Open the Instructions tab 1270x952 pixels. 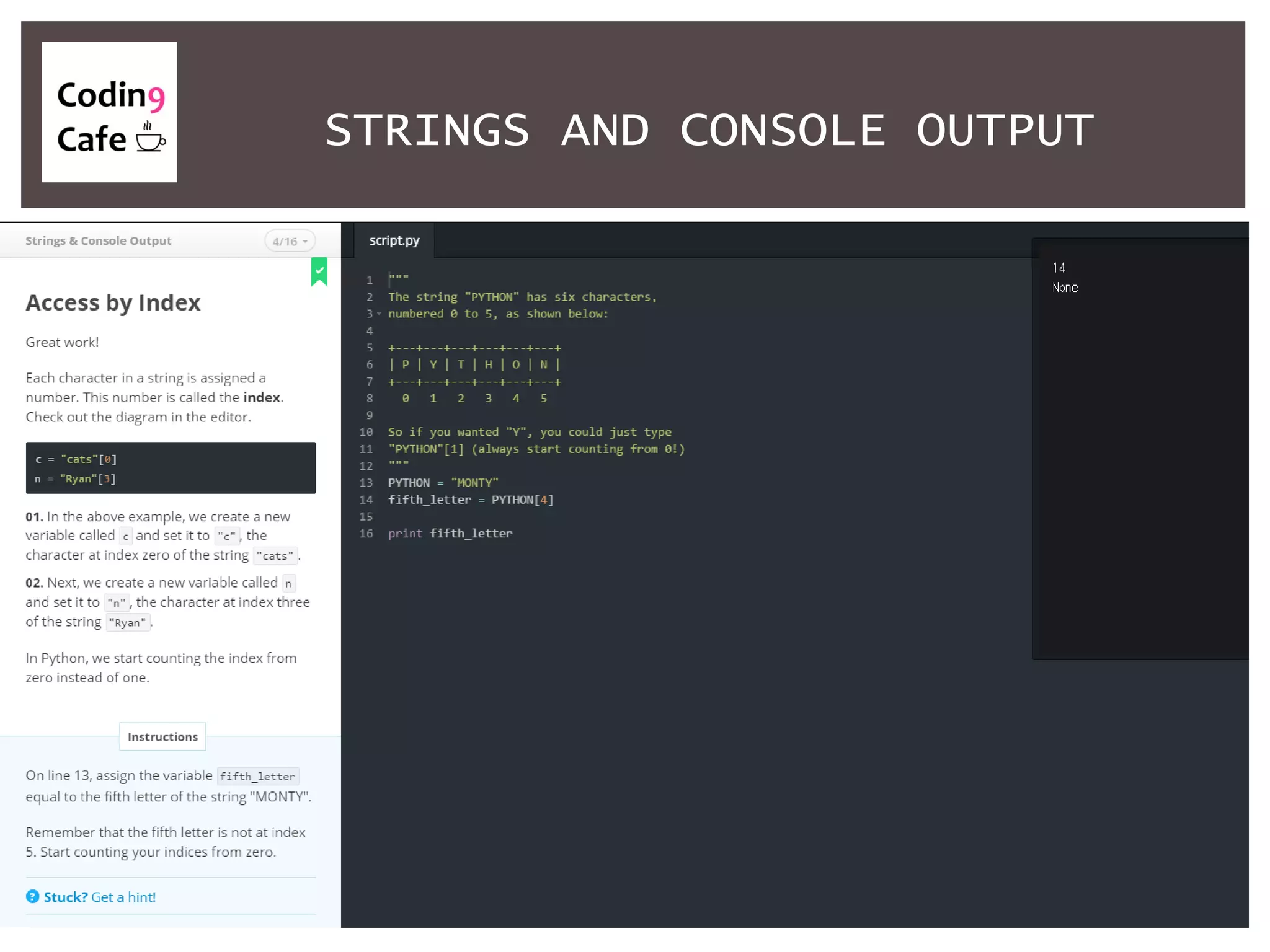tap(162, 736)
